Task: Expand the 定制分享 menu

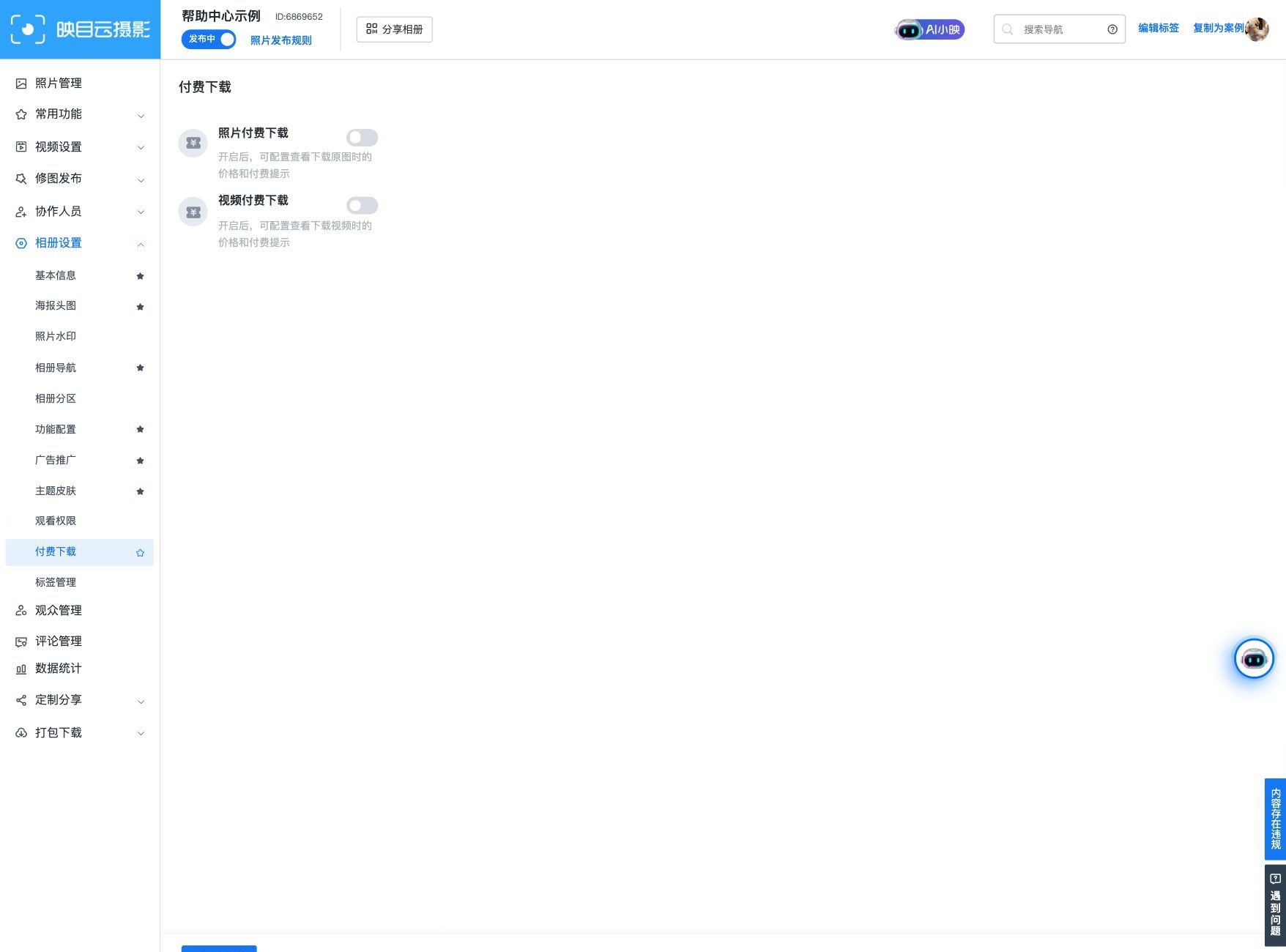Action: point(80,700)
